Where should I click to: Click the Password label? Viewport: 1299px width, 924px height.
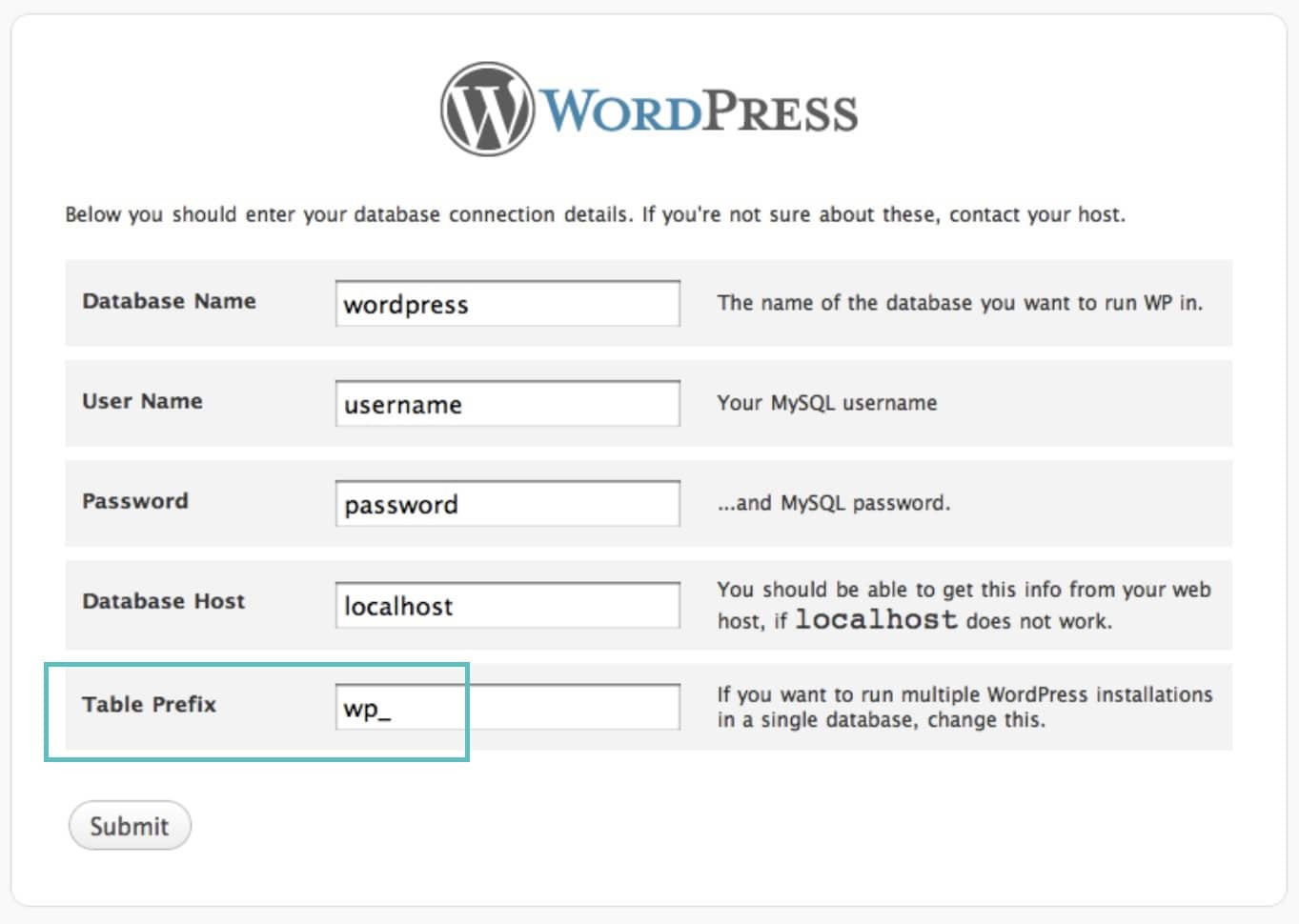coord(134,501)
